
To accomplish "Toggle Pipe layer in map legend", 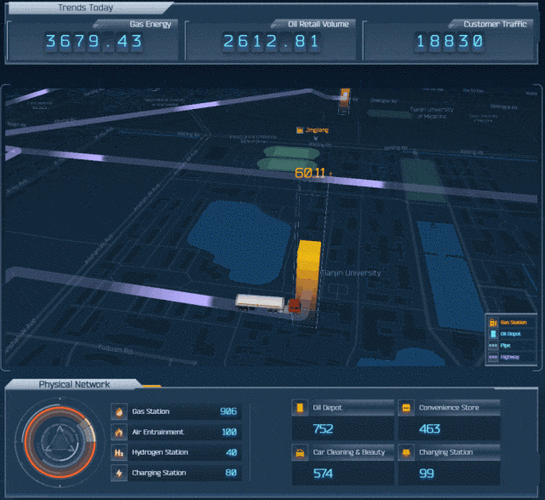I will tap(509, 345).
